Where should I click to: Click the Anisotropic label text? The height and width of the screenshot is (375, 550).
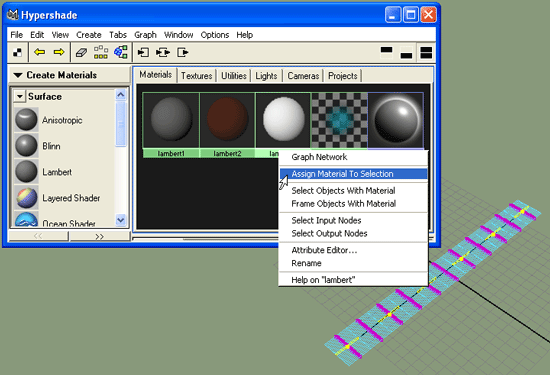click(62, 120)
